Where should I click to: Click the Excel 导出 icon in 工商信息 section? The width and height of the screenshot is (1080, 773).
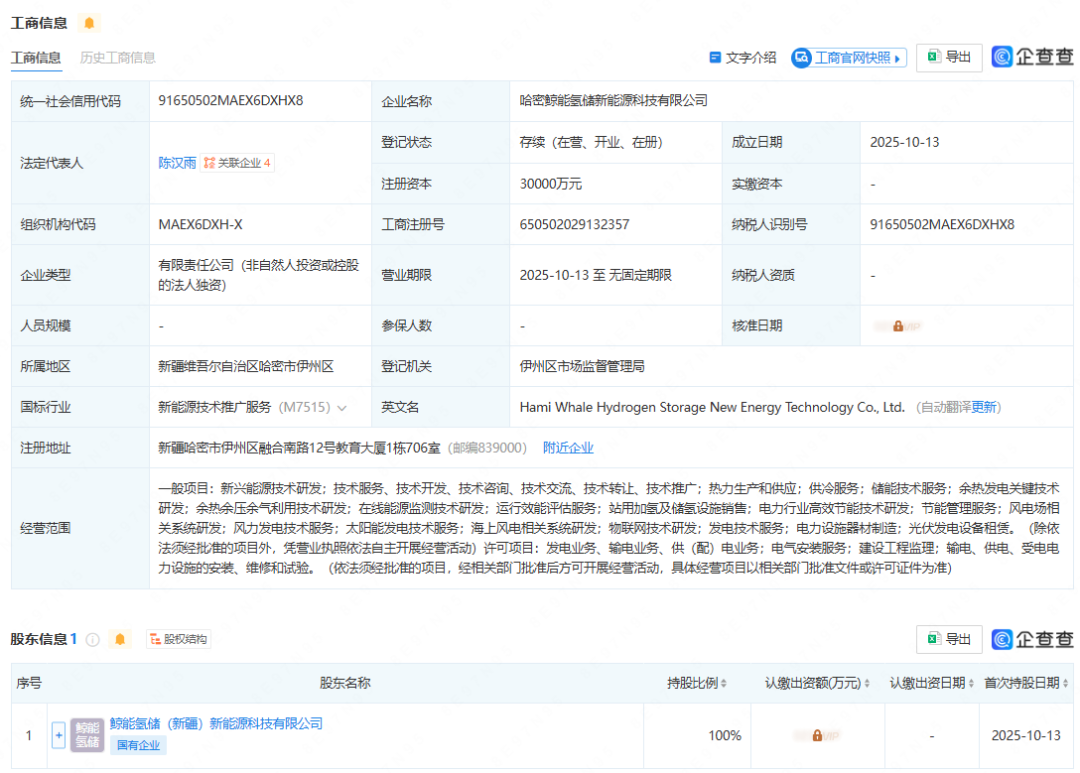[x=934, y=57]
